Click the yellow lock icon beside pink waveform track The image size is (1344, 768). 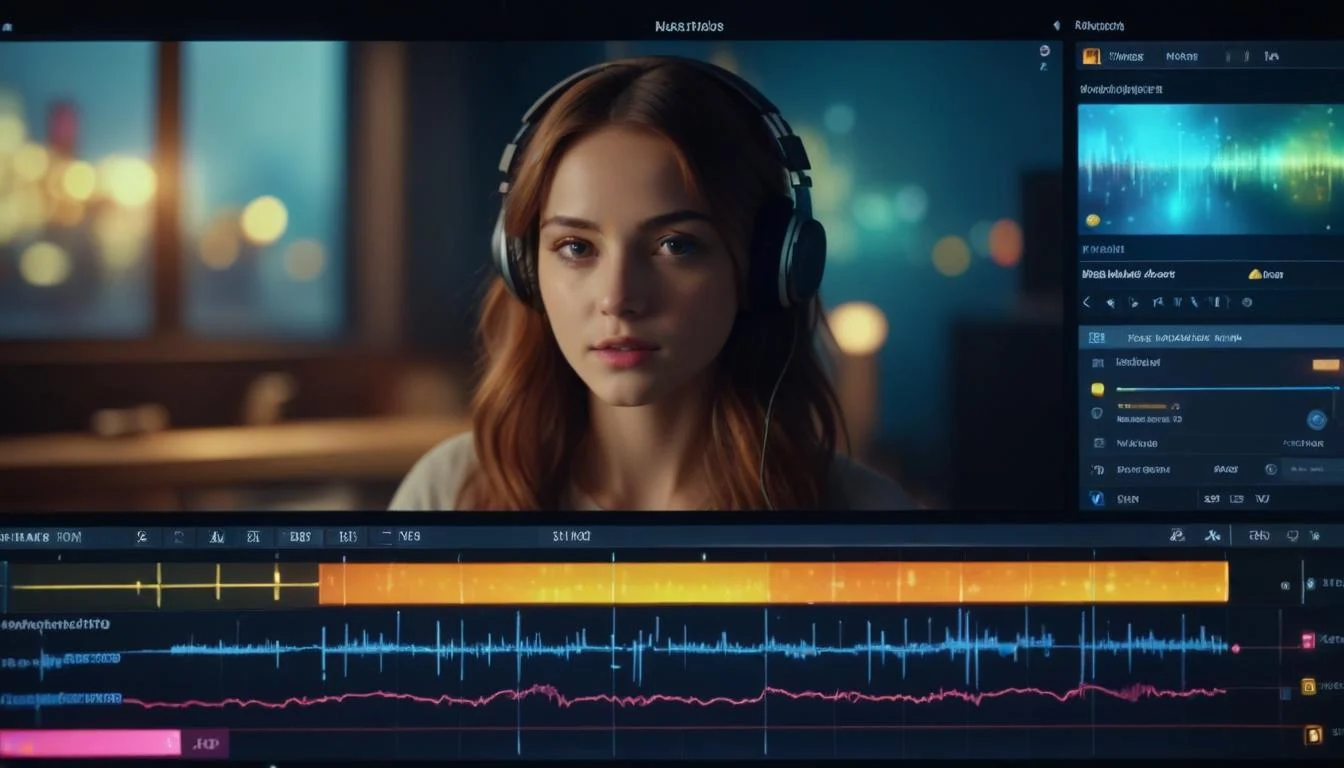pyautogui.click(x=1307, y=687)
